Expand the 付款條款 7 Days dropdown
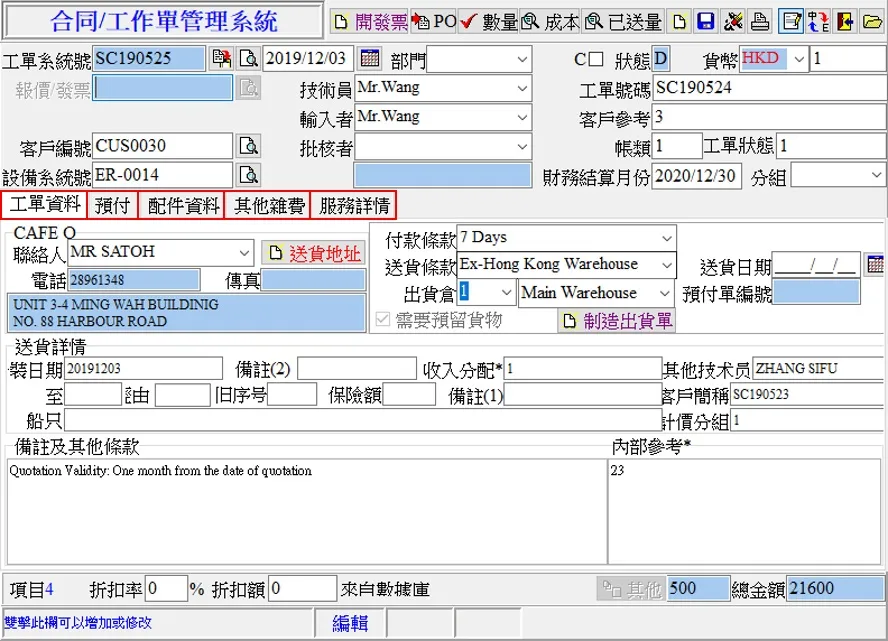 coord(666,238)
